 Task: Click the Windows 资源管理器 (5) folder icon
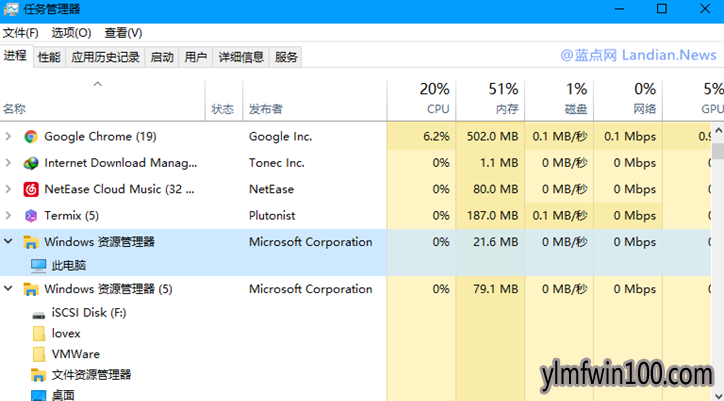pos(31,289)
